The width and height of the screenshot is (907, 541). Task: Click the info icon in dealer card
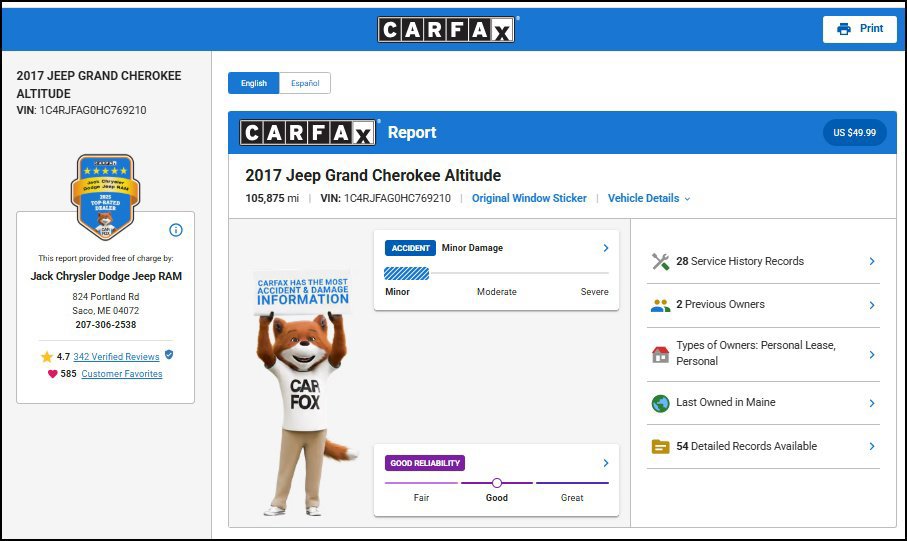click(x=176, y=230)
